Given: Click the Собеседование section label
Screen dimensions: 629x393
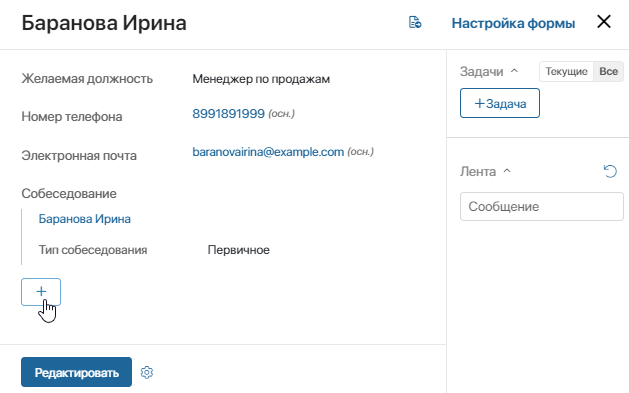Looking at the screenshot, I should (x=69, y=194).
